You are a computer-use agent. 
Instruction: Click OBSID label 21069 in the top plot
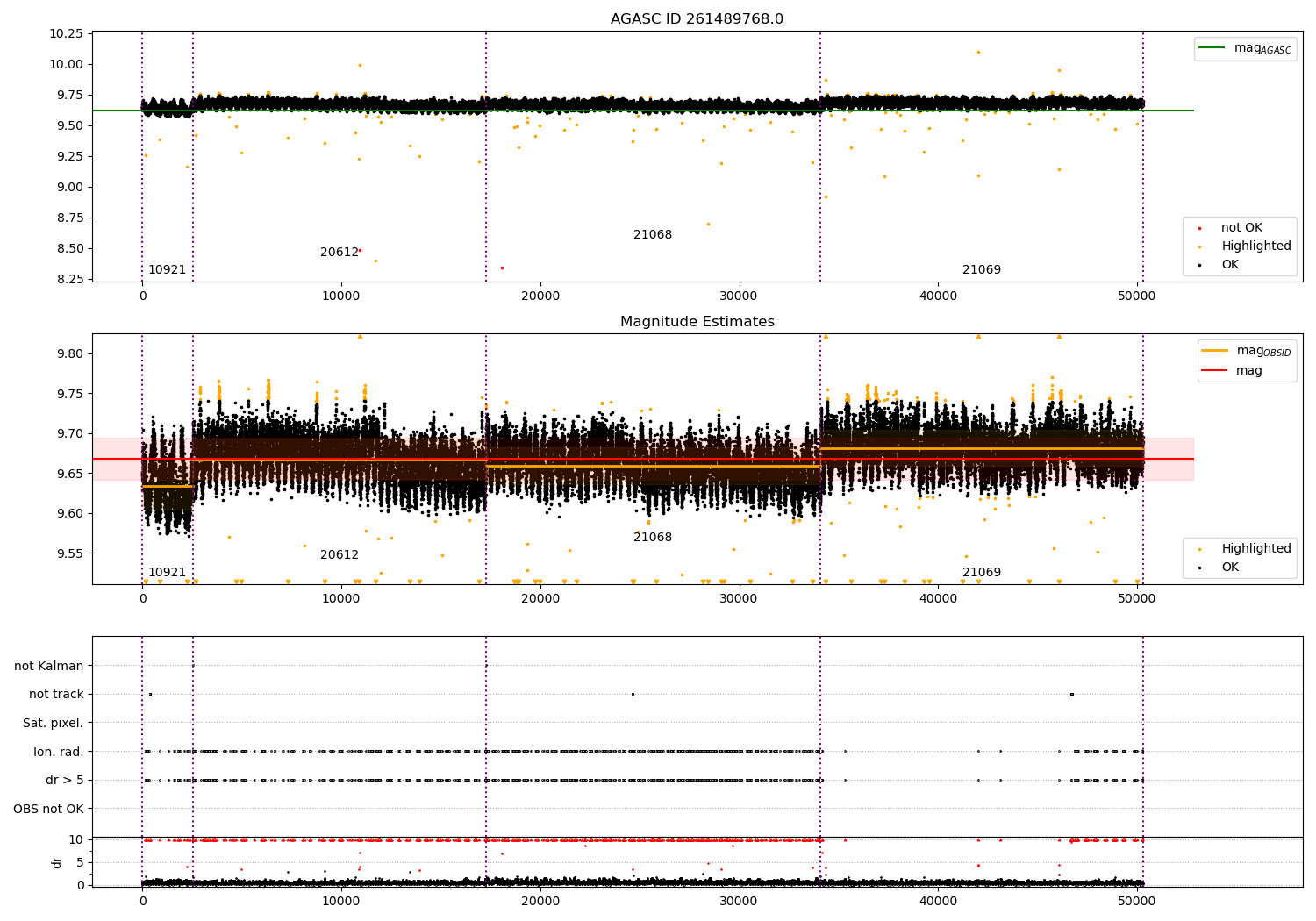point(982,270)
